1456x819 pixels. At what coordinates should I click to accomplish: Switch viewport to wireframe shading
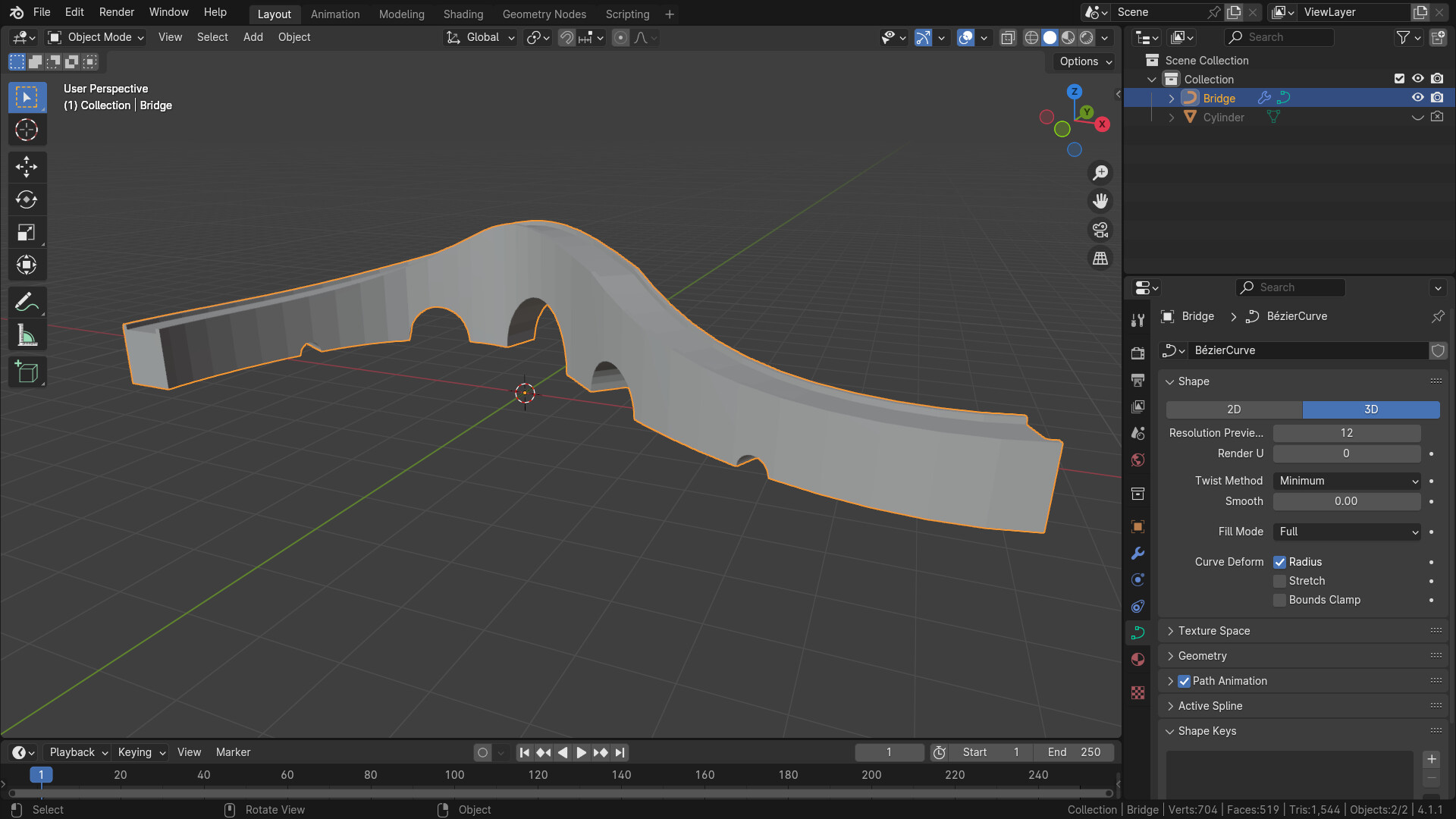tap(1031, 37)
